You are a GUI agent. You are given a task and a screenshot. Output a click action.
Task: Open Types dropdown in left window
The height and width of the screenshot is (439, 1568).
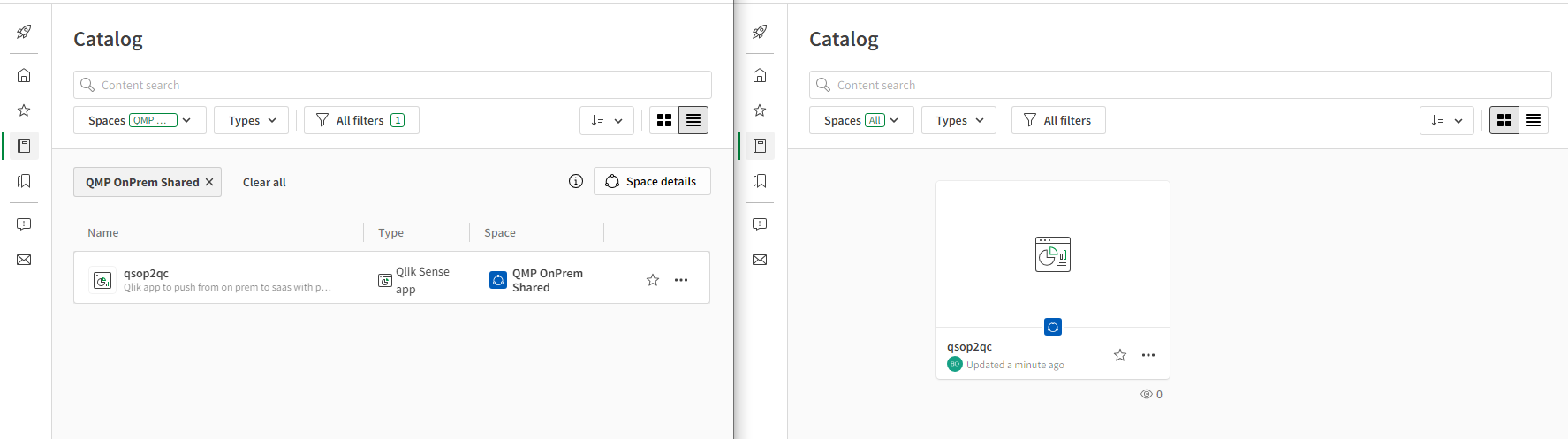tap(252, 120)
